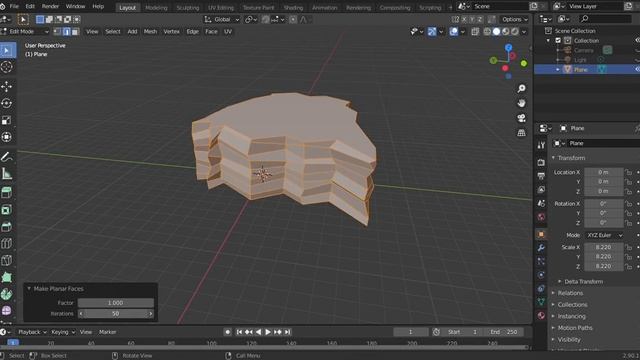Image resolution: width=640 pixels, height=360 pixels.
Task: Select the Rotate tool
Action: (7, 103)
